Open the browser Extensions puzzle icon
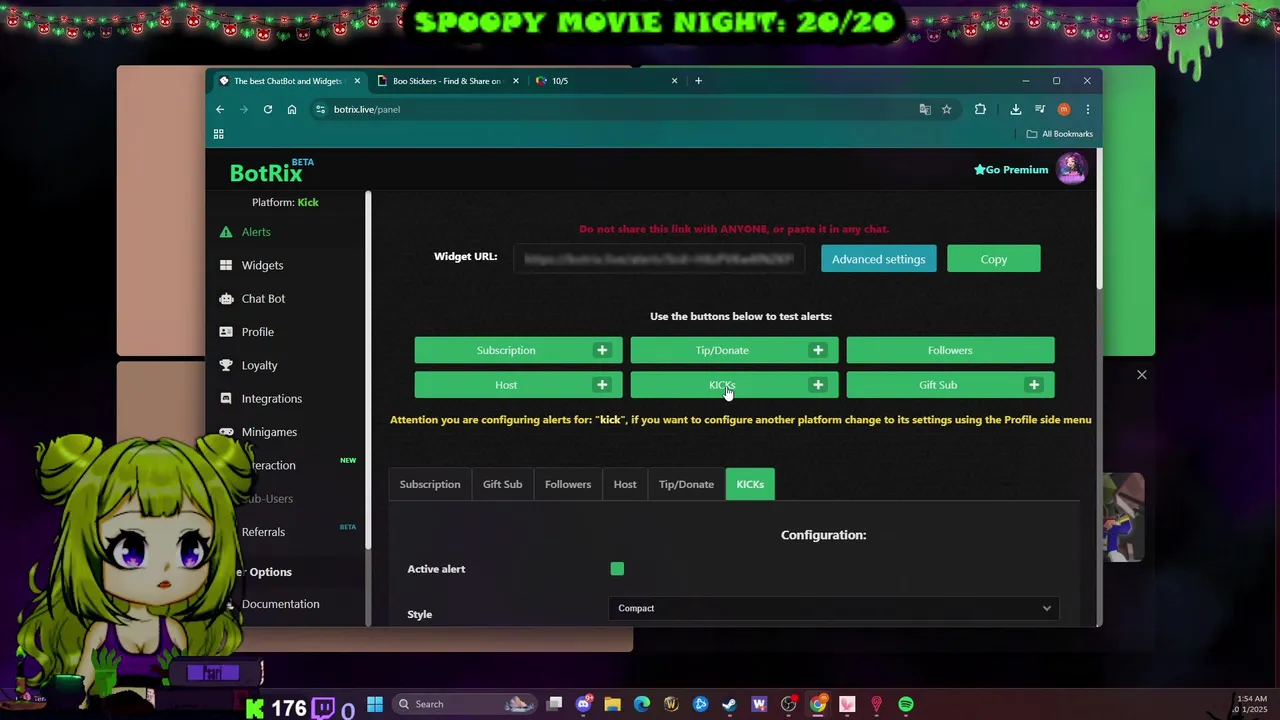 coord(980,109)
